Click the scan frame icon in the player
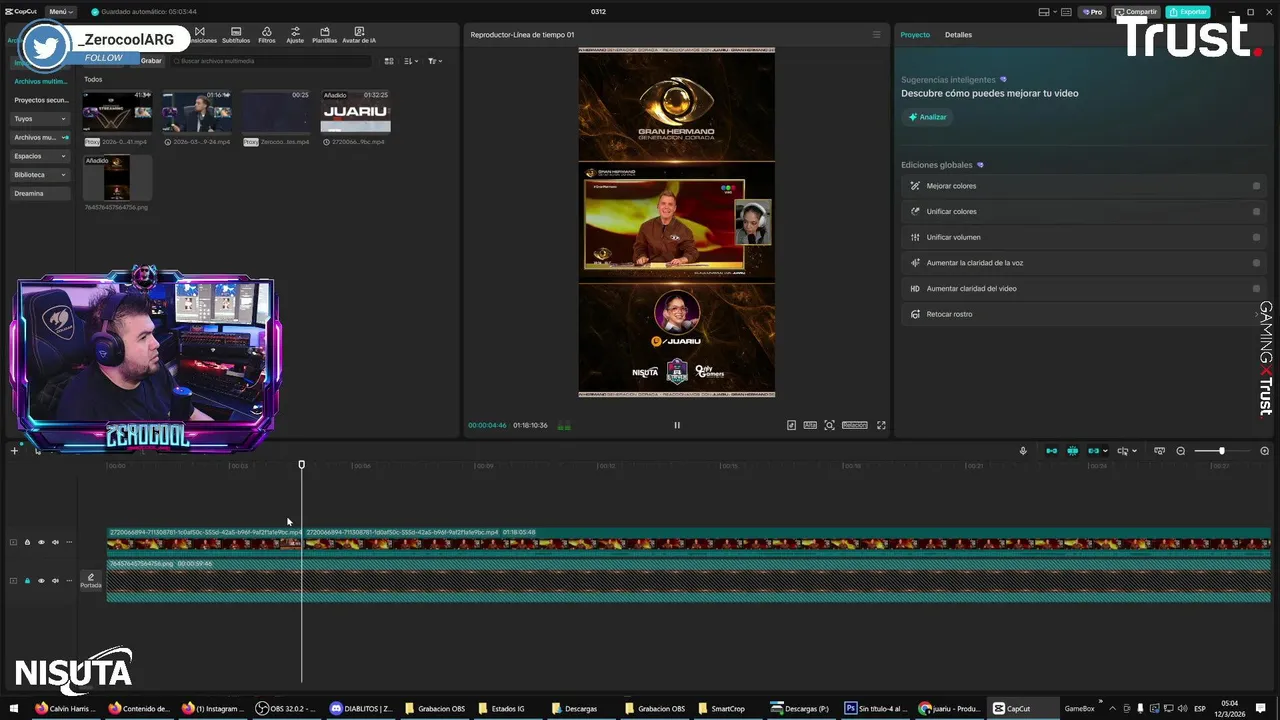 click(x=829, y=425)
